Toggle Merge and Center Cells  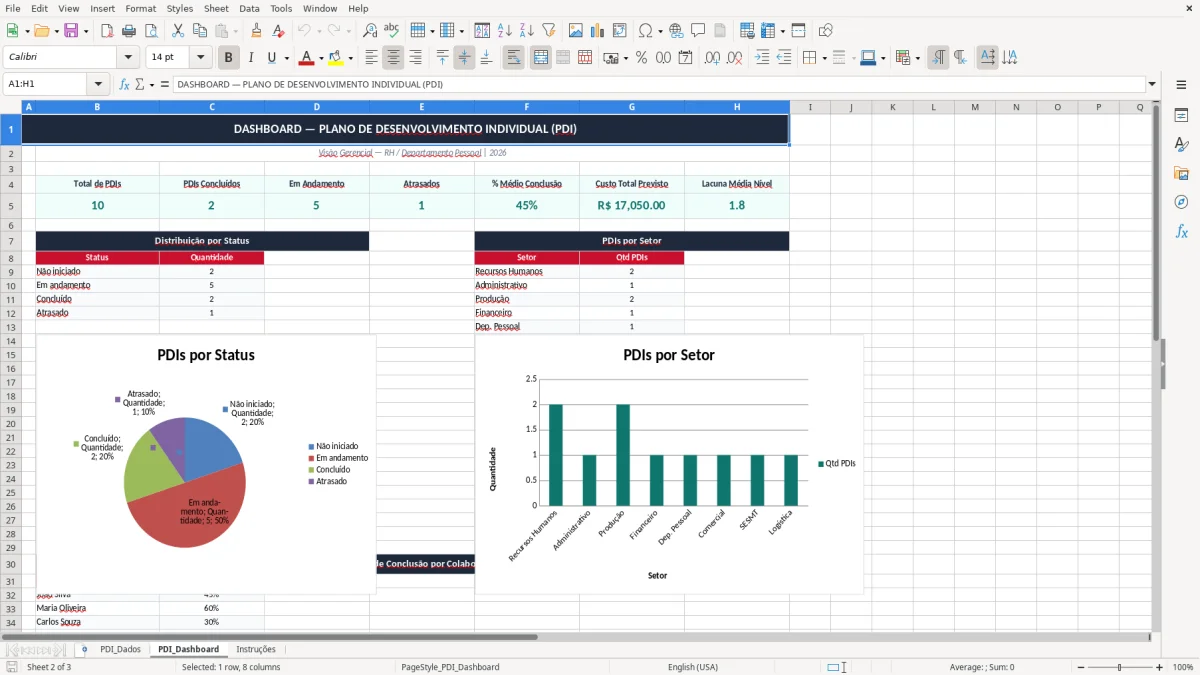(x=540, y=58)
